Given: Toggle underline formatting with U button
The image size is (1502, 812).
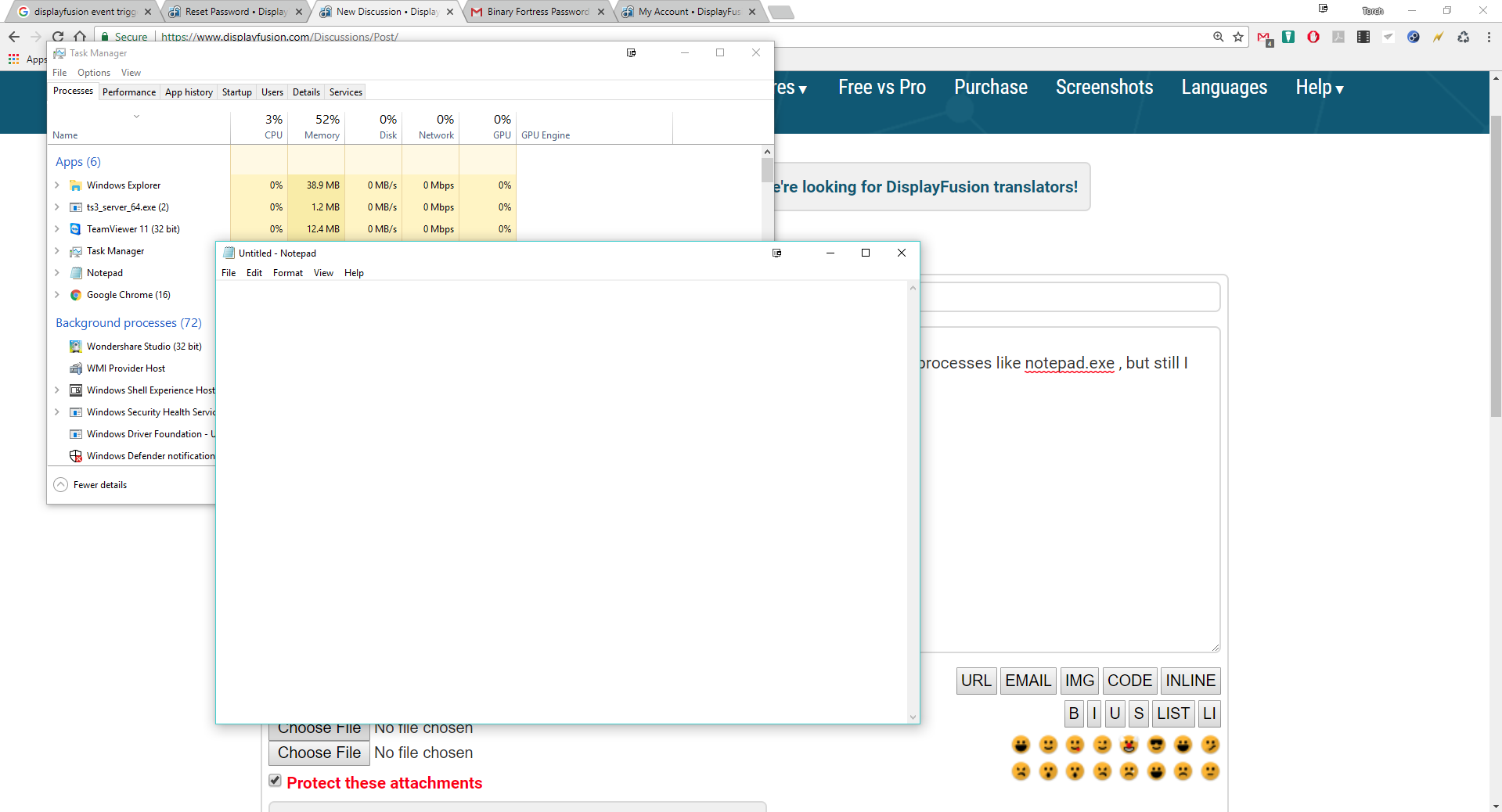Looking at the screenshot, I should pos(1115,713).
